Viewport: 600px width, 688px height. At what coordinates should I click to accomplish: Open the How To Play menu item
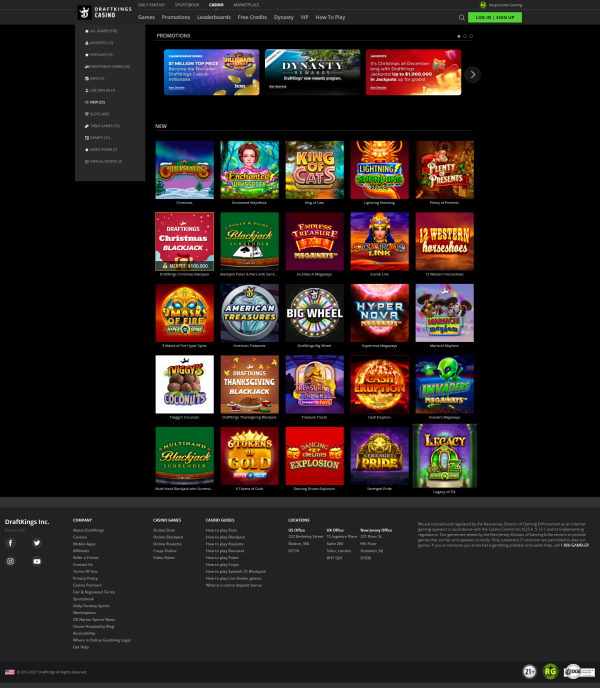330,18
